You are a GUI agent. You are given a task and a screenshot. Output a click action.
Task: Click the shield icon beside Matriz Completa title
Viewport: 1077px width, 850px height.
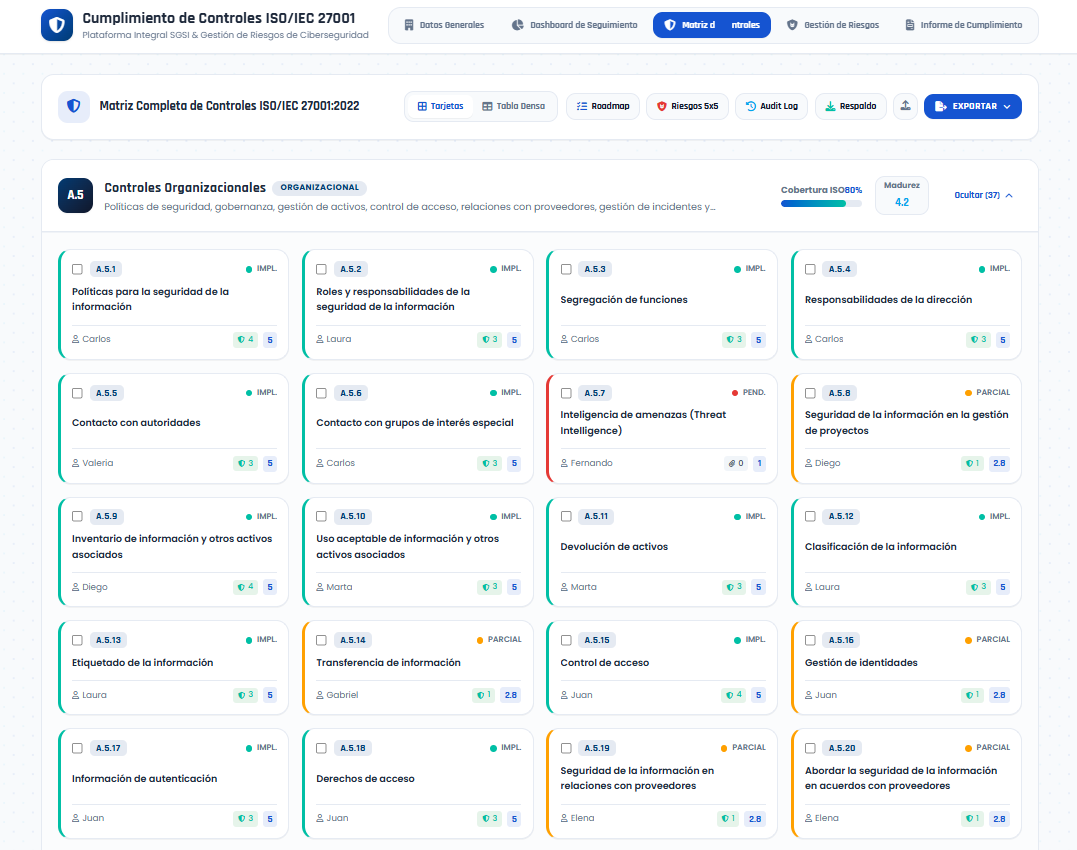point(73,106)
